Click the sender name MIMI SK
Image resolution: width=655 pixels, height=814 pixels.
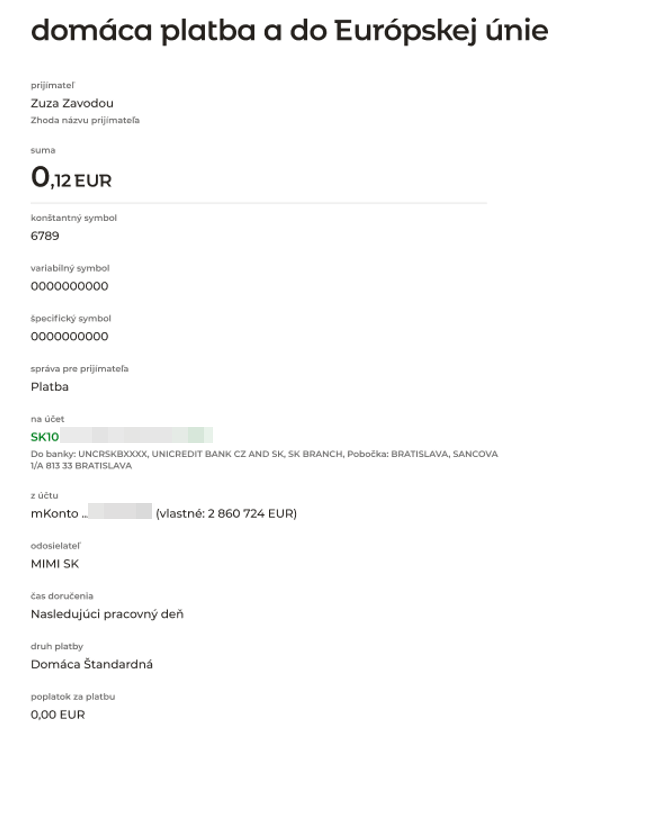55,564
